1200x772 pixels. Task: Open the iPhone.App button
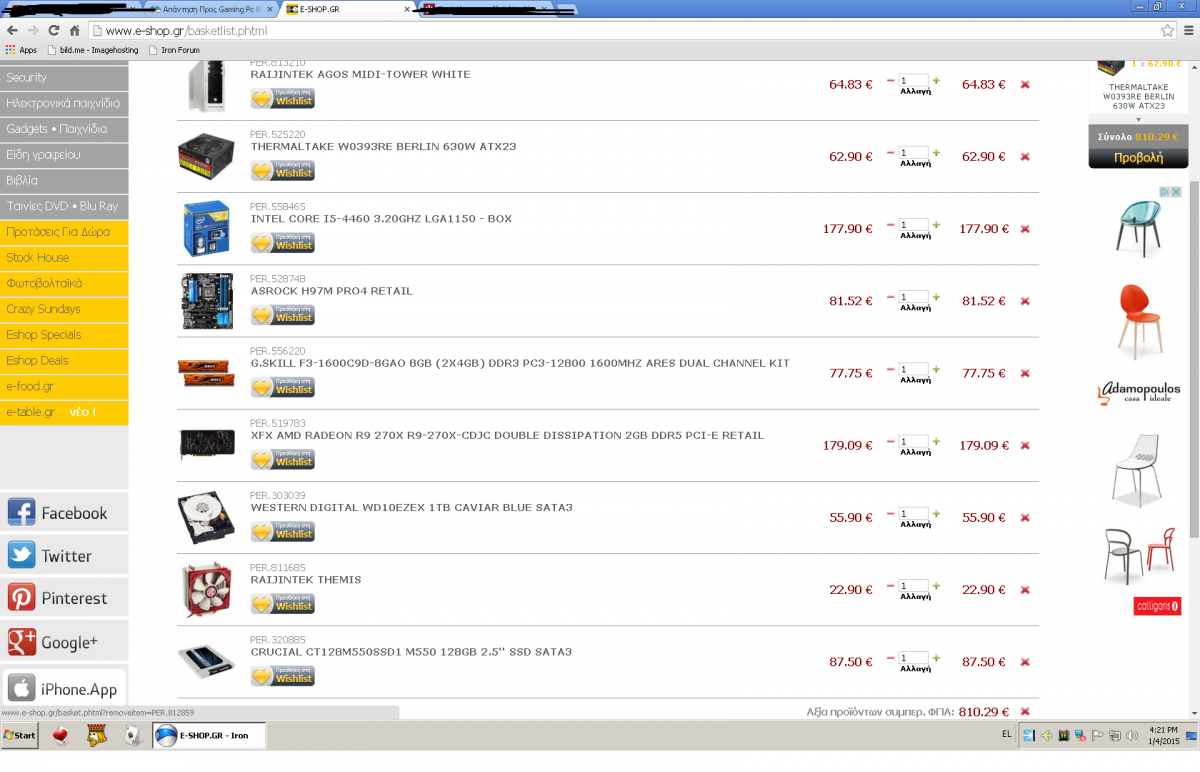click(x=64, y=688)
